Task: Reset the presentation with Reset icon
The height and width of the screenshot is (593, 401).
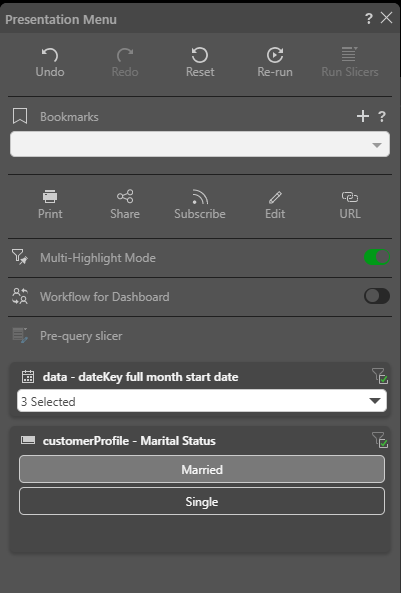Action: tap(200, 55)
